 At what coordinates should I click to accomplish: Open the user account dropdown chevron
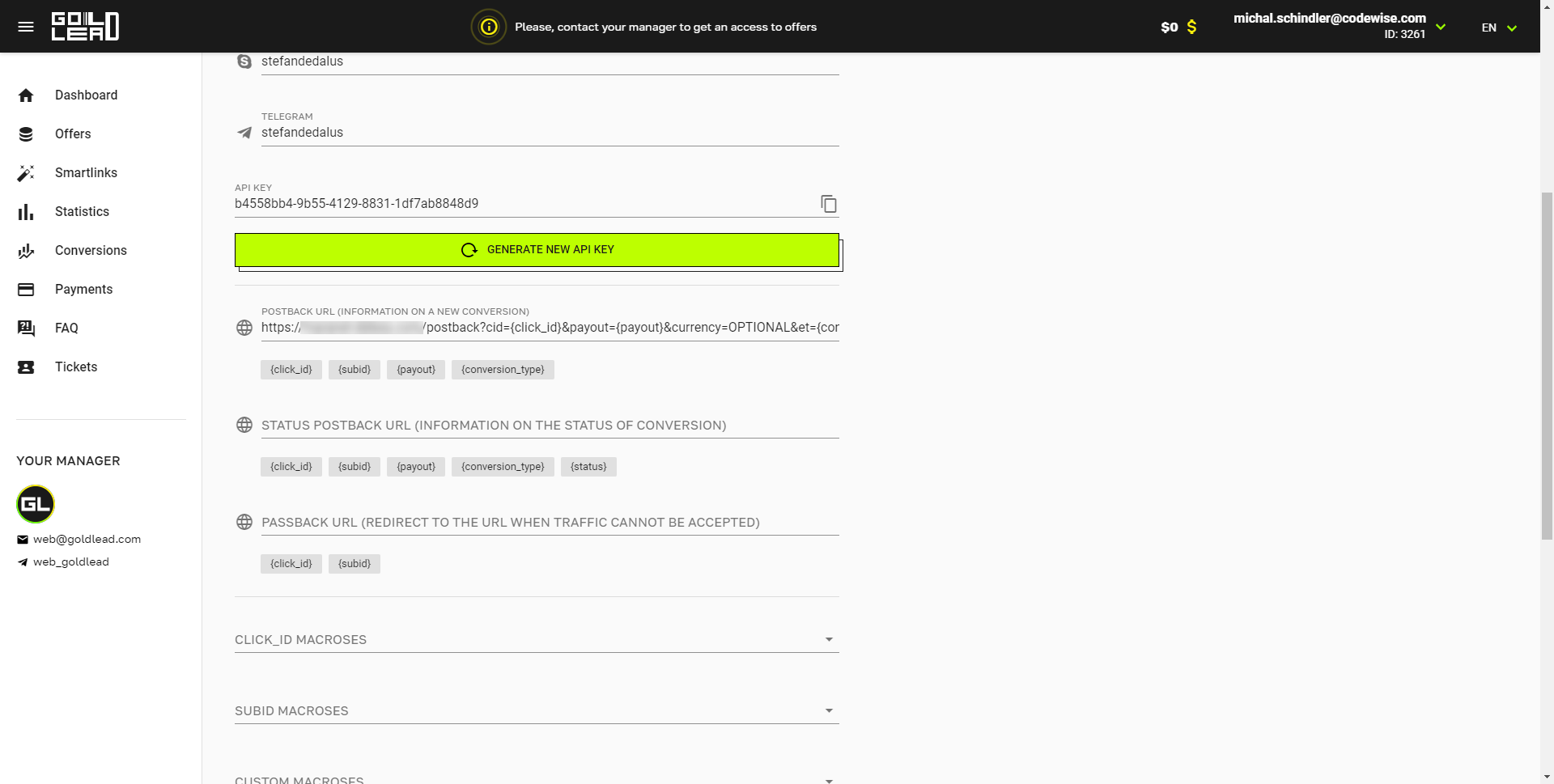(1441, 27)
